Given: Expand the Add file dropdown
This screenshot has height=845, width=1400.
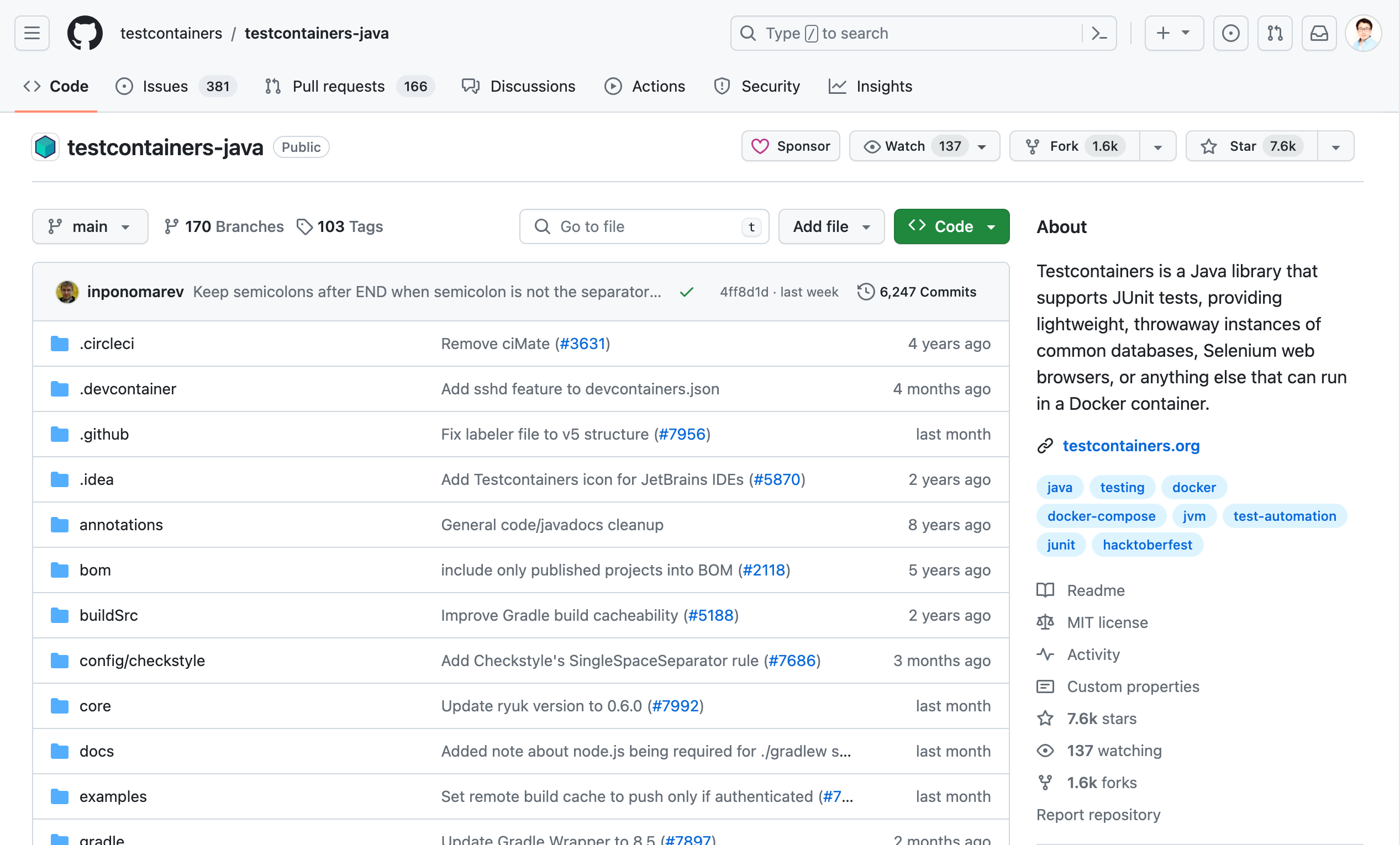Looking at the screenshot, I should click(x=831, y=226).
